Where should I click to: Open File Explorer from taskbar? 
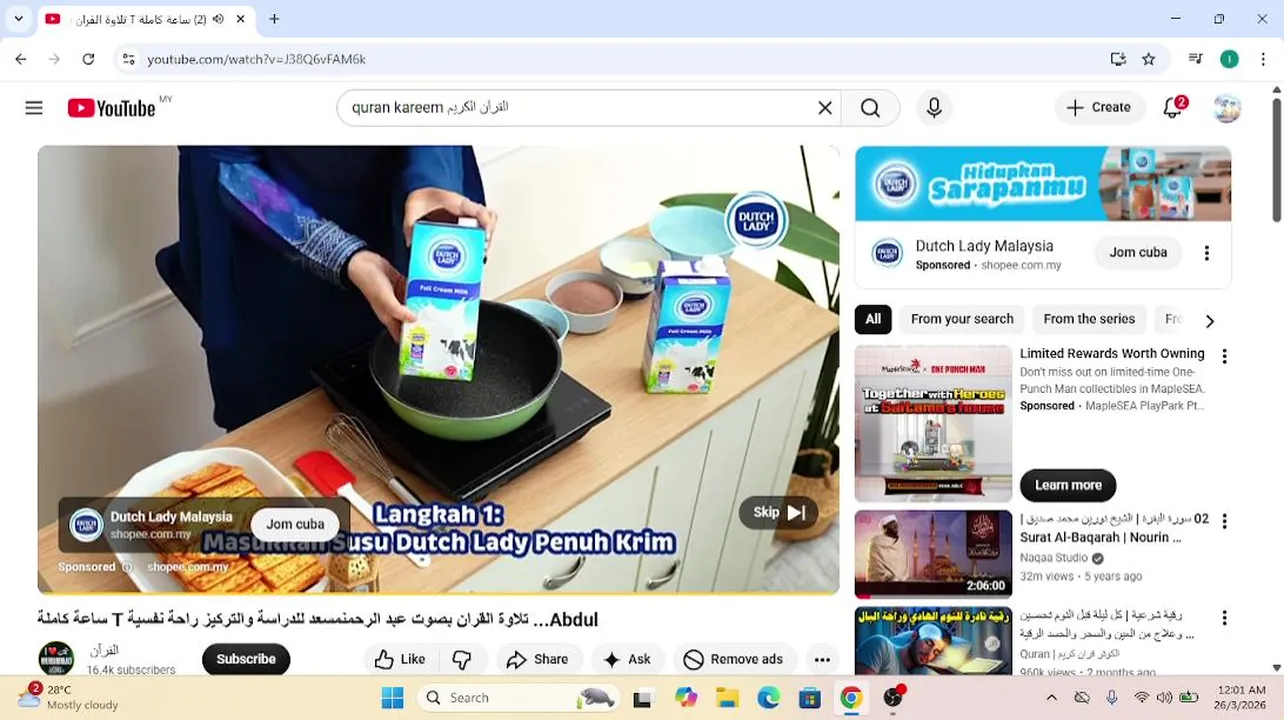pos(727,698)
